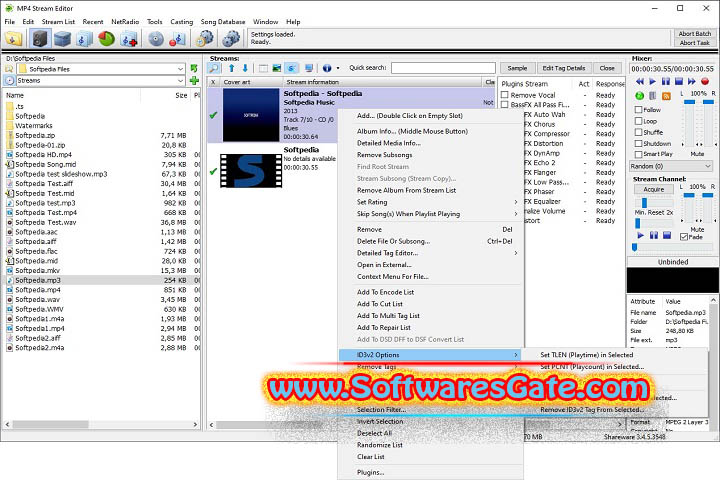Open the gears settings toolbar icon
720x480 pixels.
coord(231,39)
